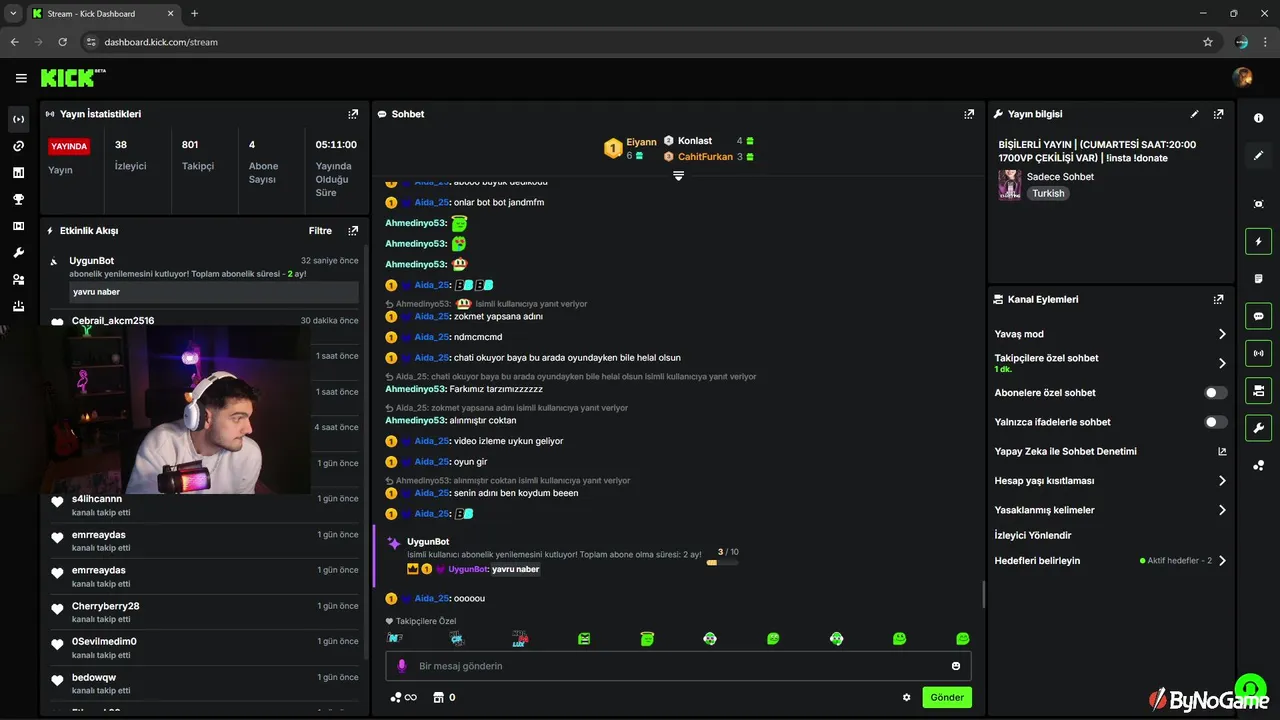
Task: Toggle the wrench stream info widget in right sidebar
Action: pyautogui.click(x=1258, y=428)
